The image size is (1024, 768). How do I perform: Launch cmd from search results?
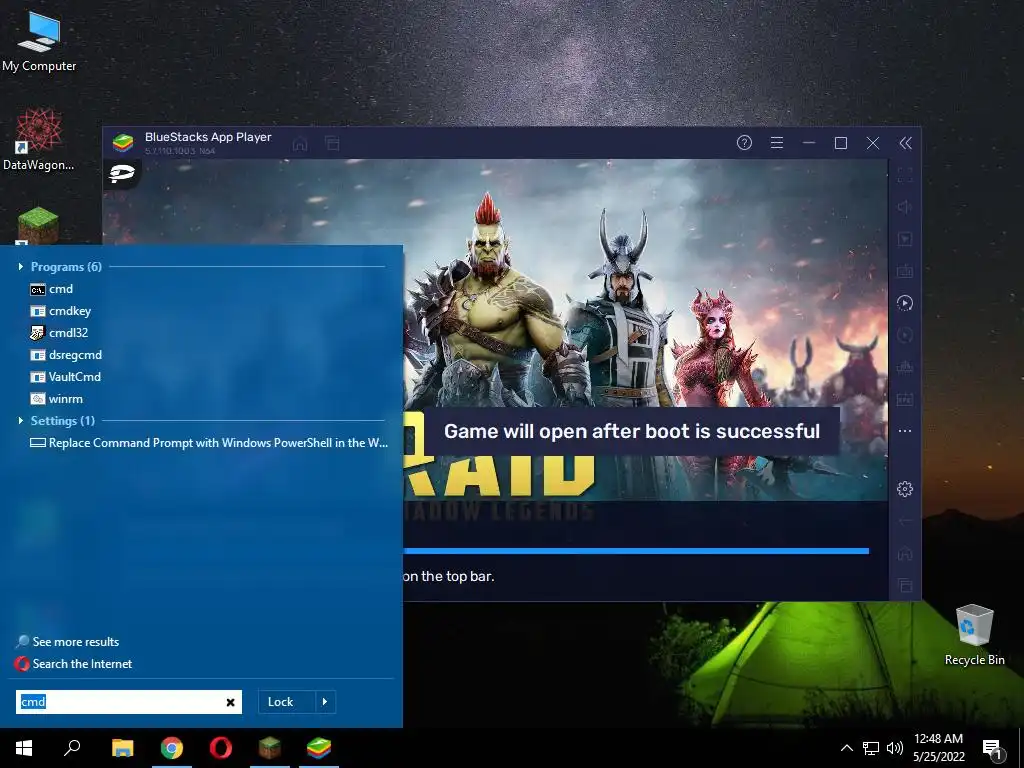[52, 289]
